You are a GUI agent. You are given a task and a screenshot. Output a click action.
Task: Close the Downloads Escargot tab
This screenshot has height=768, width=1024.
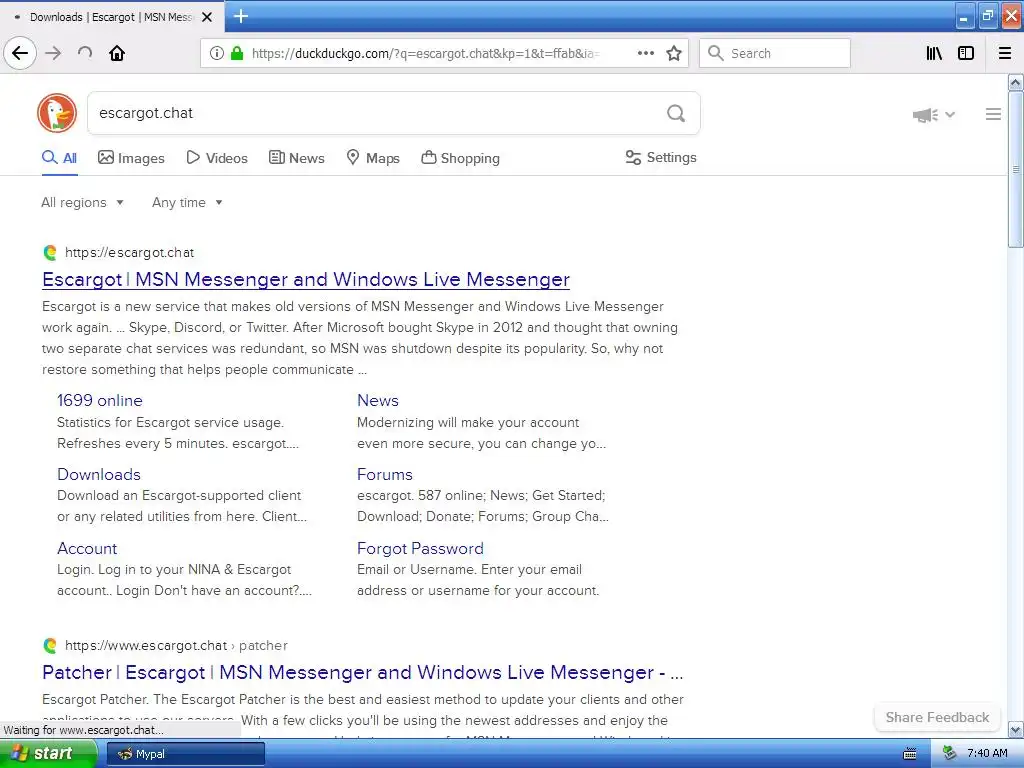[x=207, y=17]
